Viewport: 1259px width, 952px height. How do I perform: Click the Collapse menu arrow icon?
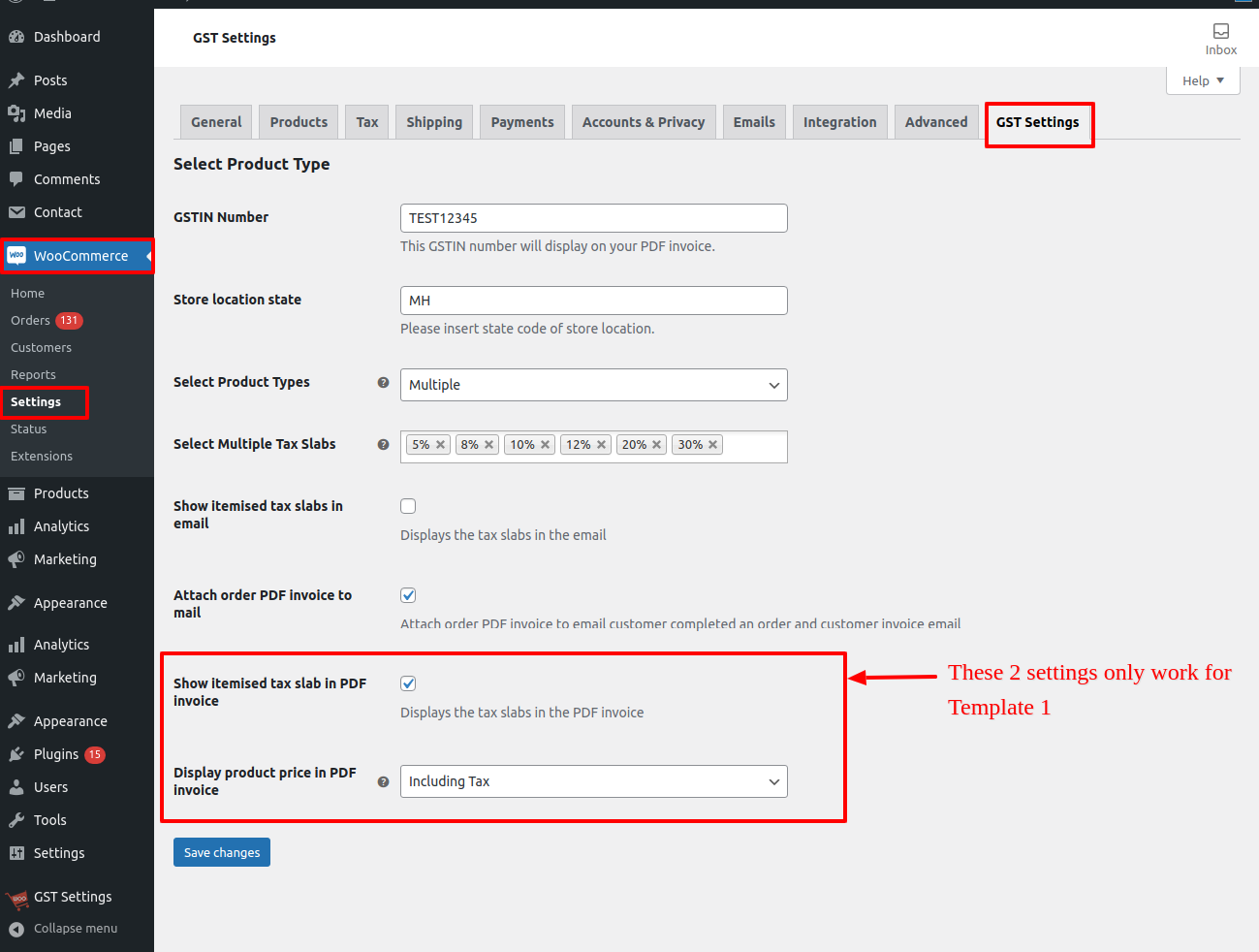16,929
